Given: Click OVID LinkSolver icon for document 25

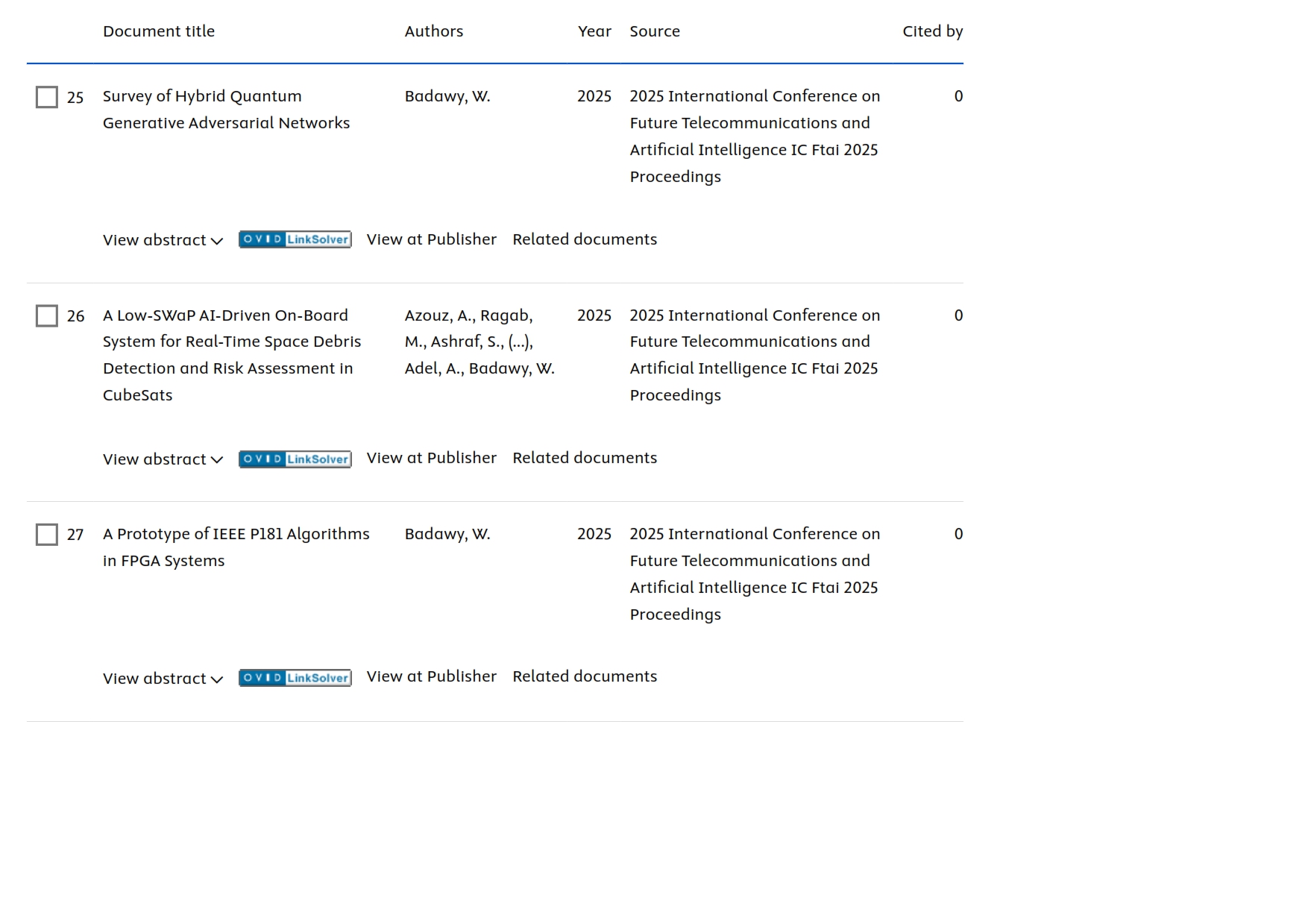Looking at the screenshot, I should tap(295, 239).
